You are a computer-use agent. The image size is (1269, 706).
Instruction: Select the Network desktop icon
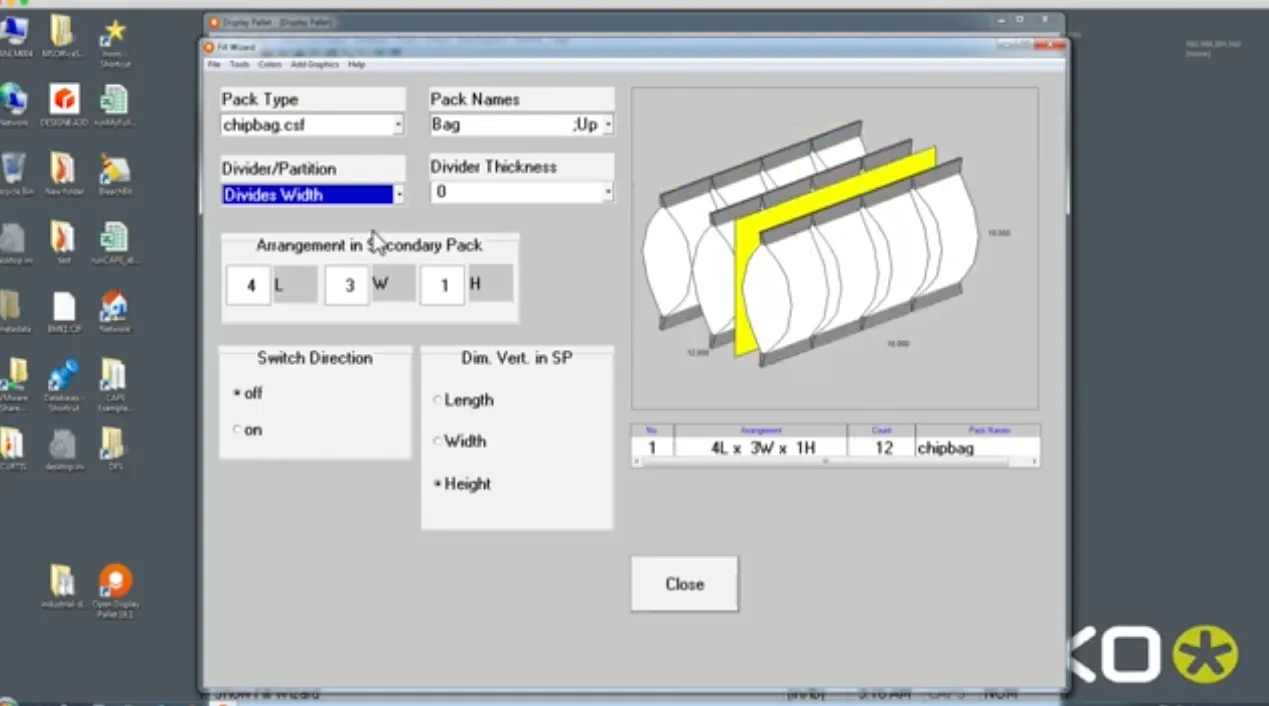[15, 100]
